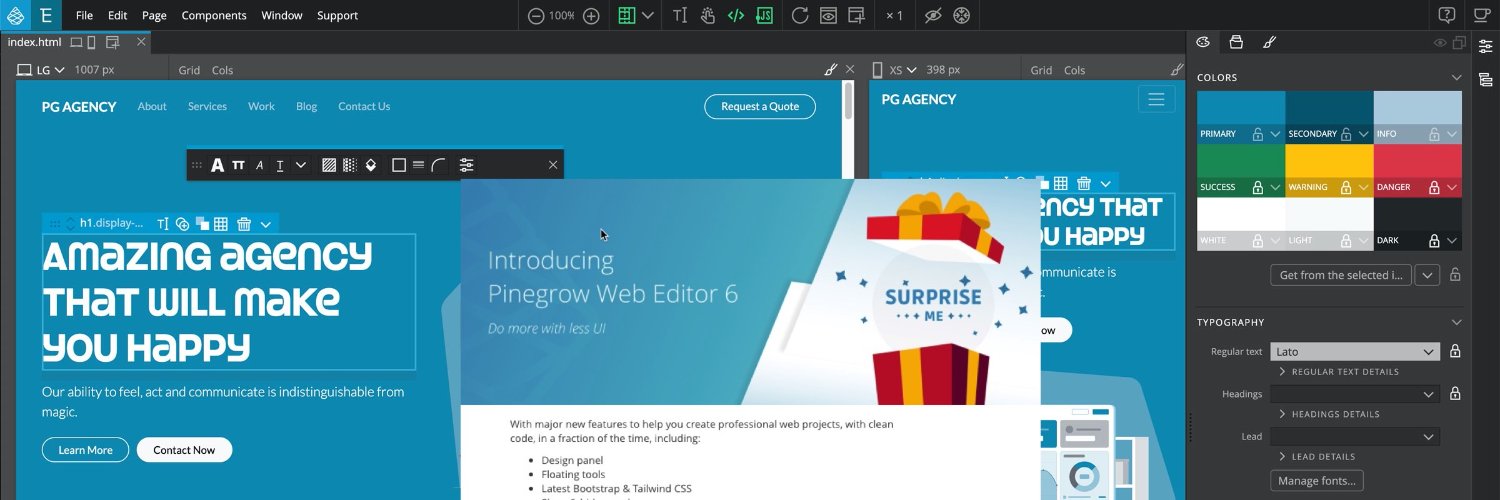
Task: Click the TT text size icon
Action: [238, 165]
